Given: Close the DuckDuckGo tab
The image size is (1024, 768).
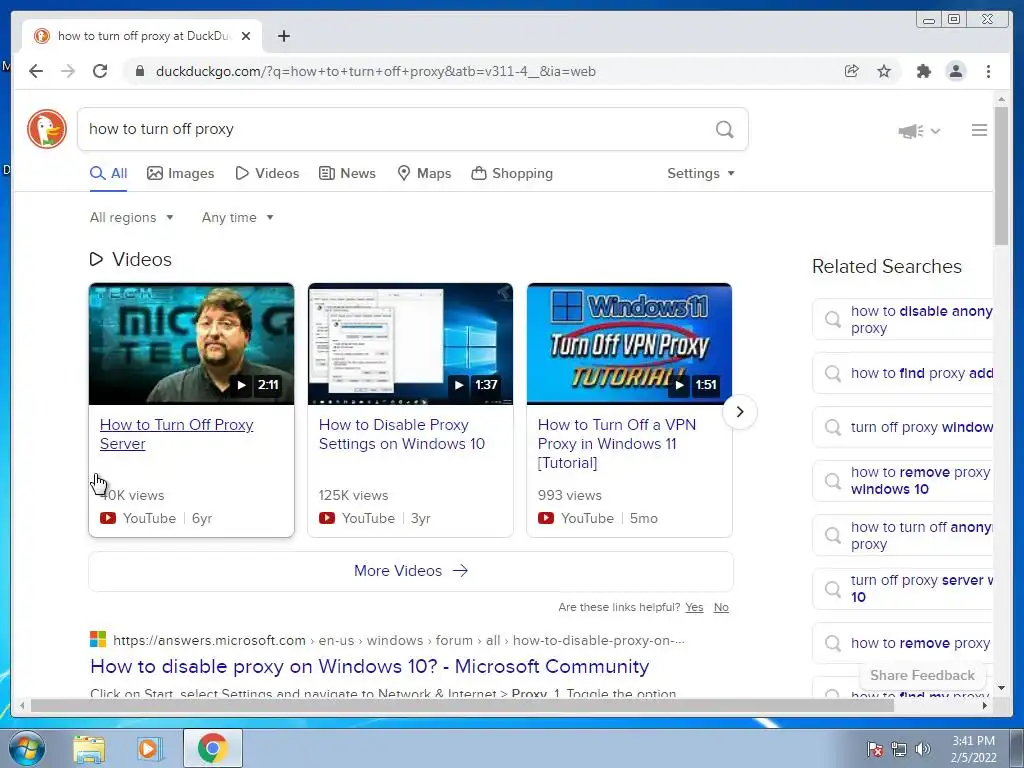Looking at the screenshot, I should tap(246, 36).
